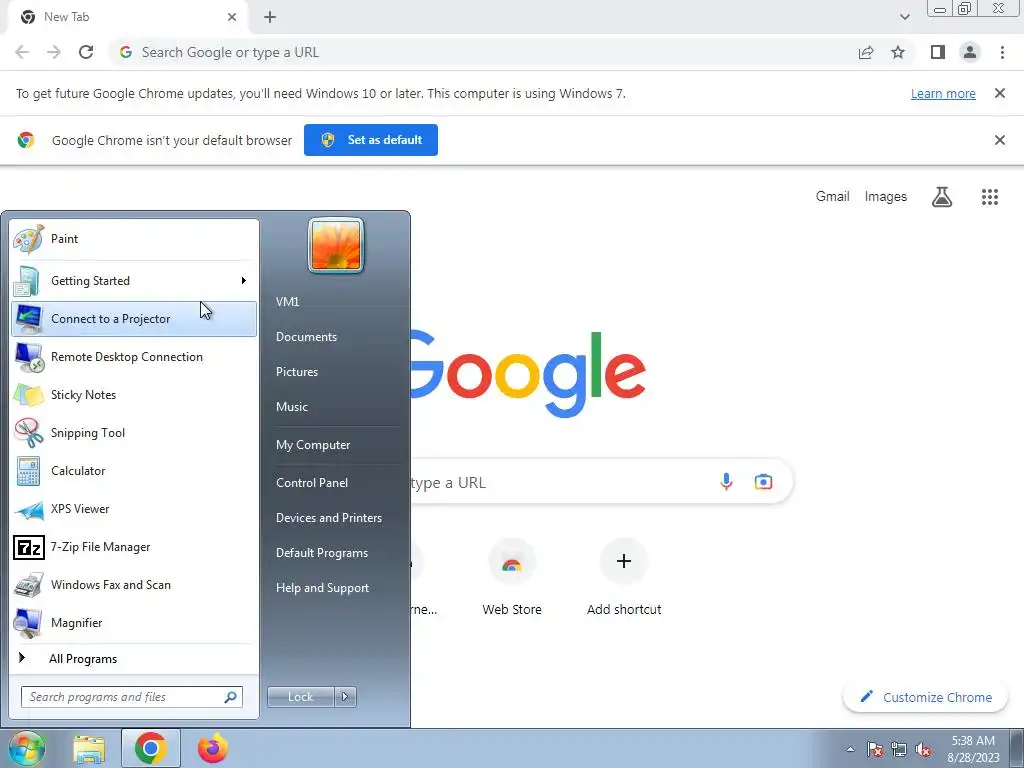
Task: Show hidden tray icons arrow
Action: (x=850, y=749)
